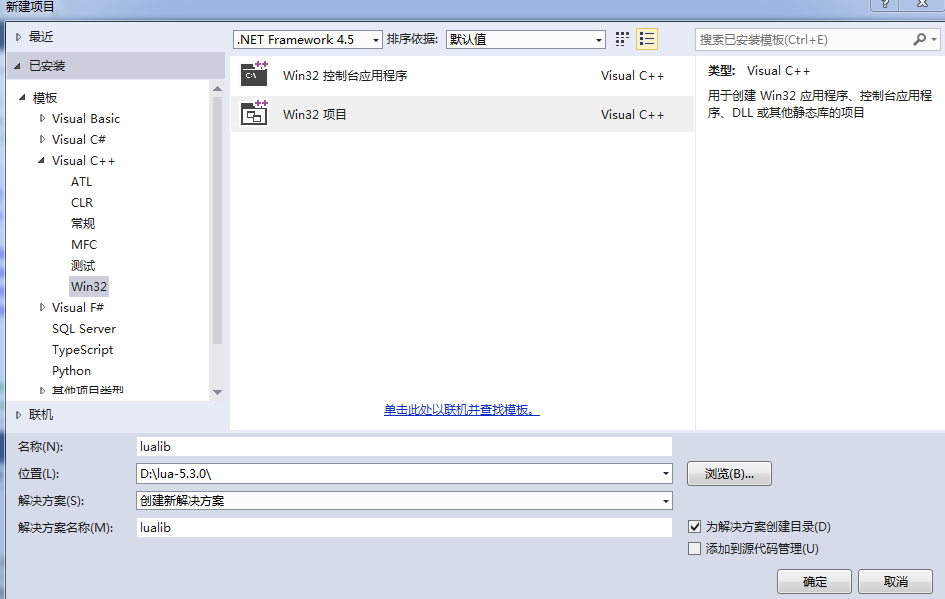Open the .NET Framework 4.5 dropdown
945x599 pixels.
point(307,40)
